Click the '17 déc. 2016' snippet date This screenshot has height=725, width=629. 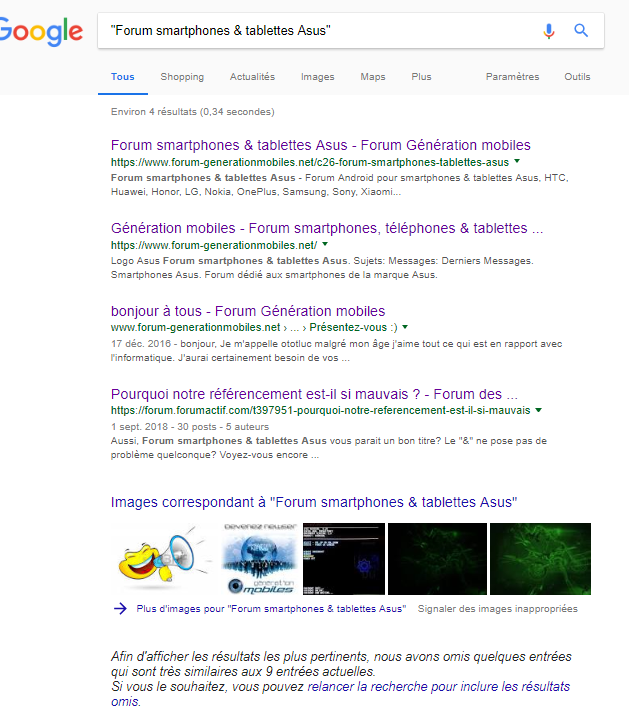141,344
